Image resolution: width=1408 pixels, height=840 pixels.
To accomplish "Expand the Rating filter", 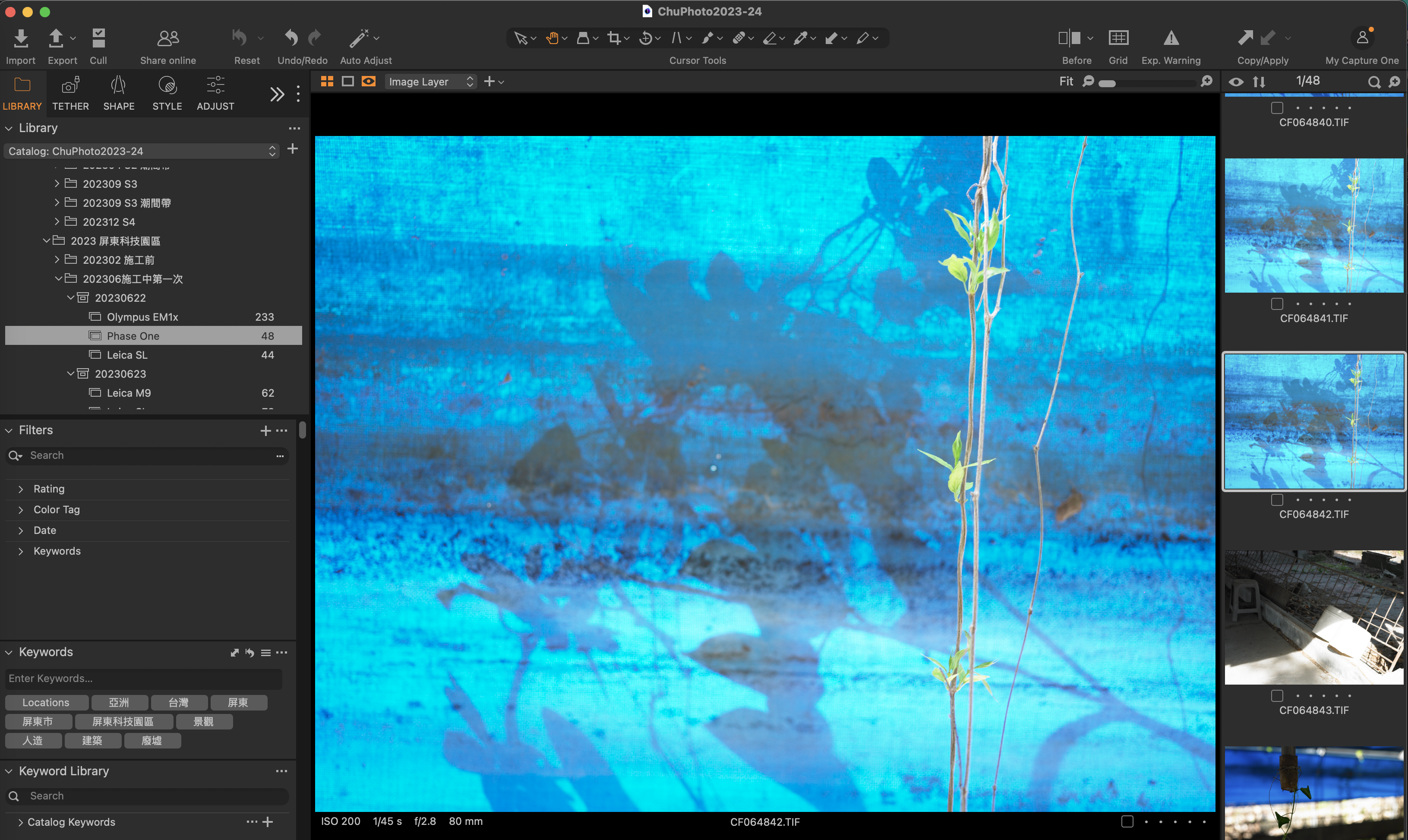I will pyautogui.click(x=21, y=489).
